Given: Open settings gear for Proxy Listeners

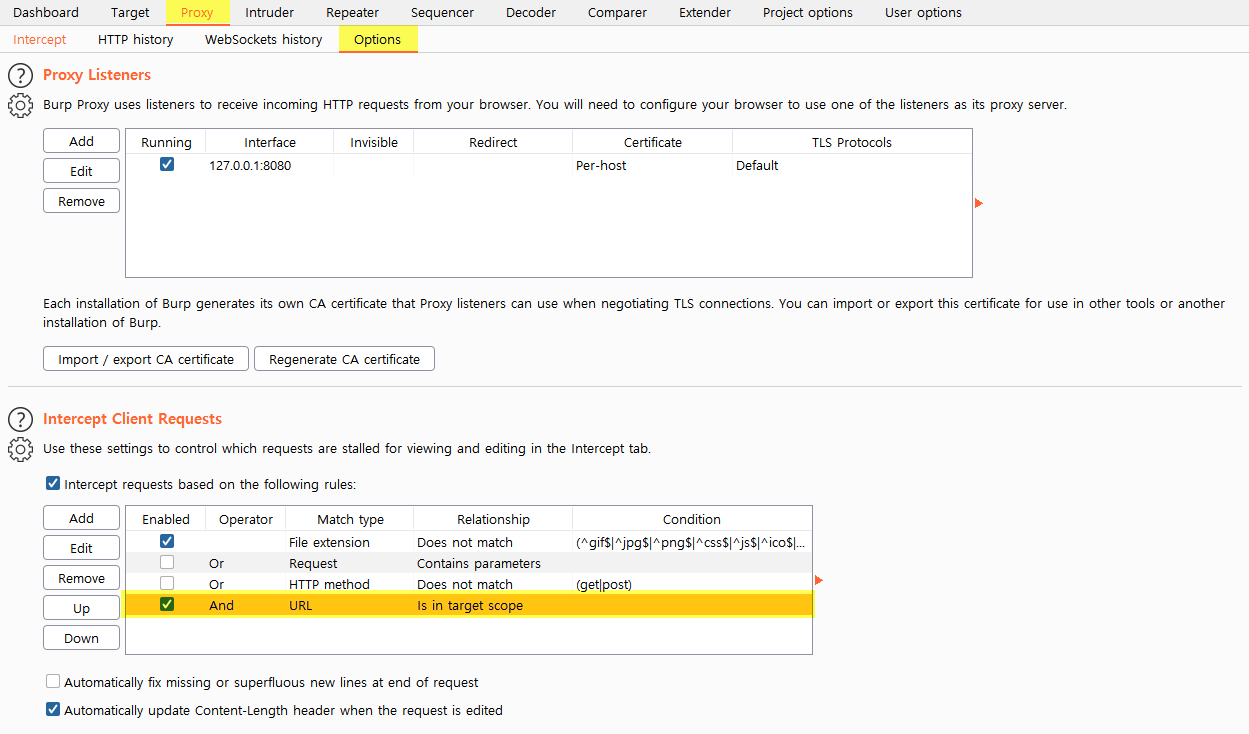Looking at the screenshot, I should click(20, 105).
